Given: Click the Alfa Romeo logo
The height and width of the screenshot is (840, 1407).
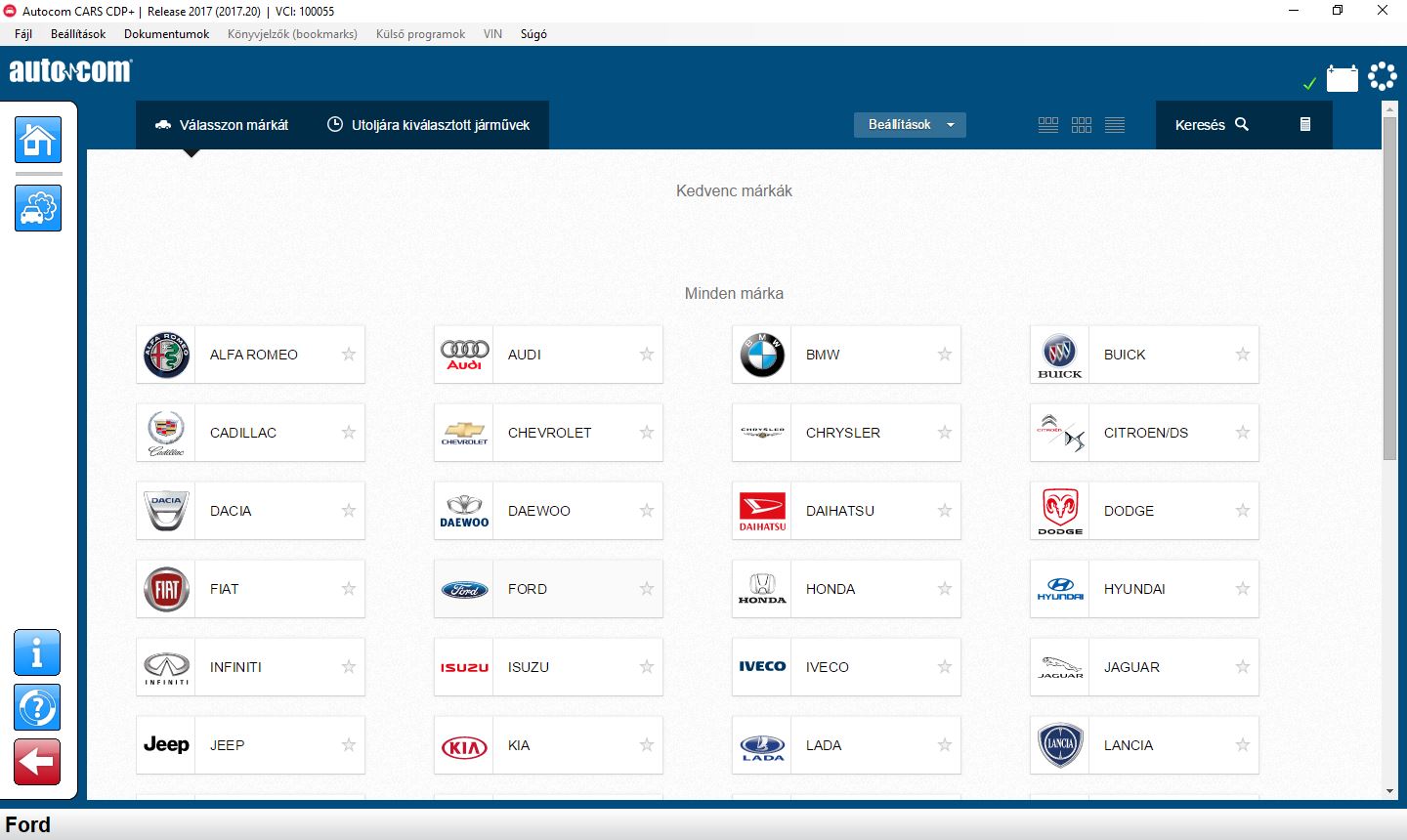Looking at the screenshot, I should (x=166, y=355).
